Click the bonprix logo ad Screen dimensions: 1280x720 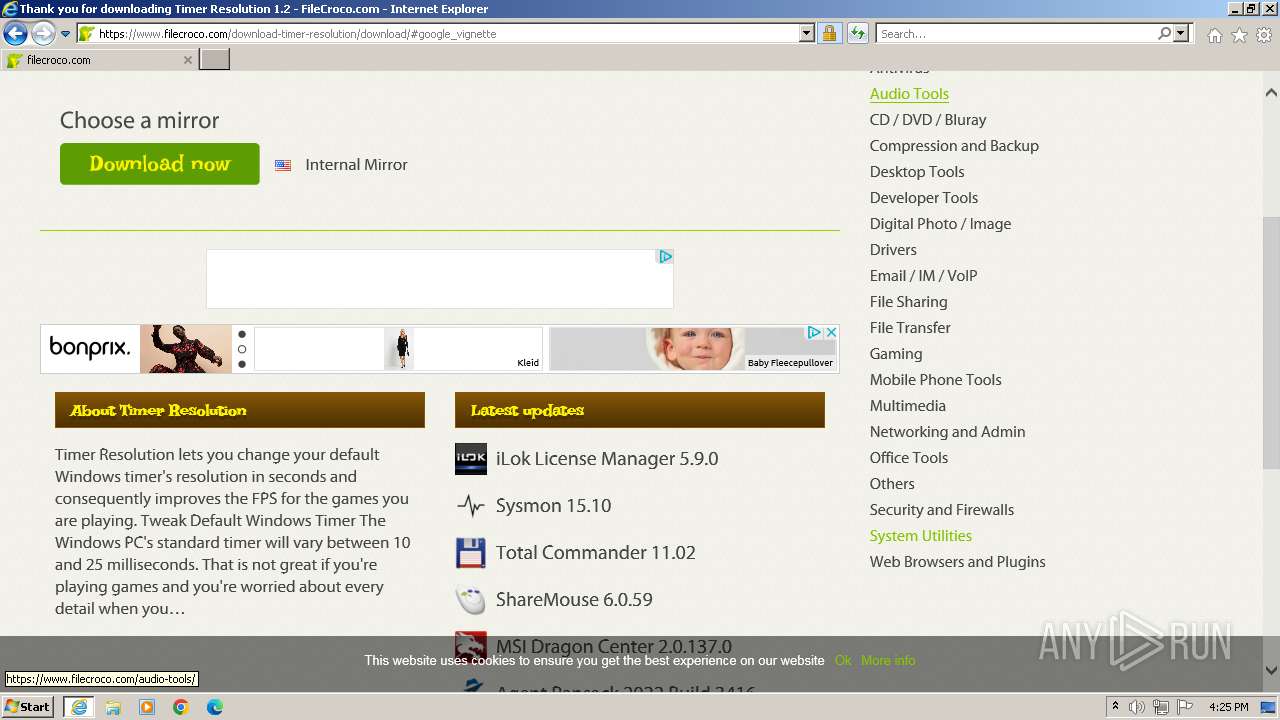tap(90, 349)
